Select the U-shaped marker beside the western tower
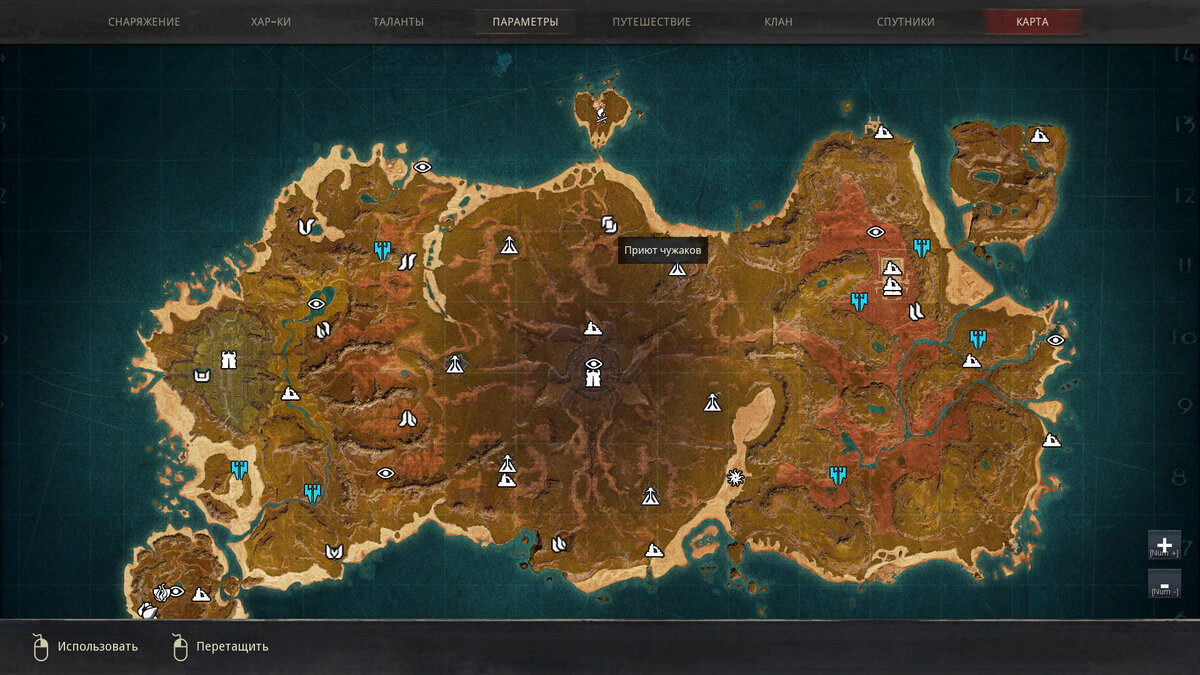This screenshot has width=1200, height=675. click(x=202, y=375)
